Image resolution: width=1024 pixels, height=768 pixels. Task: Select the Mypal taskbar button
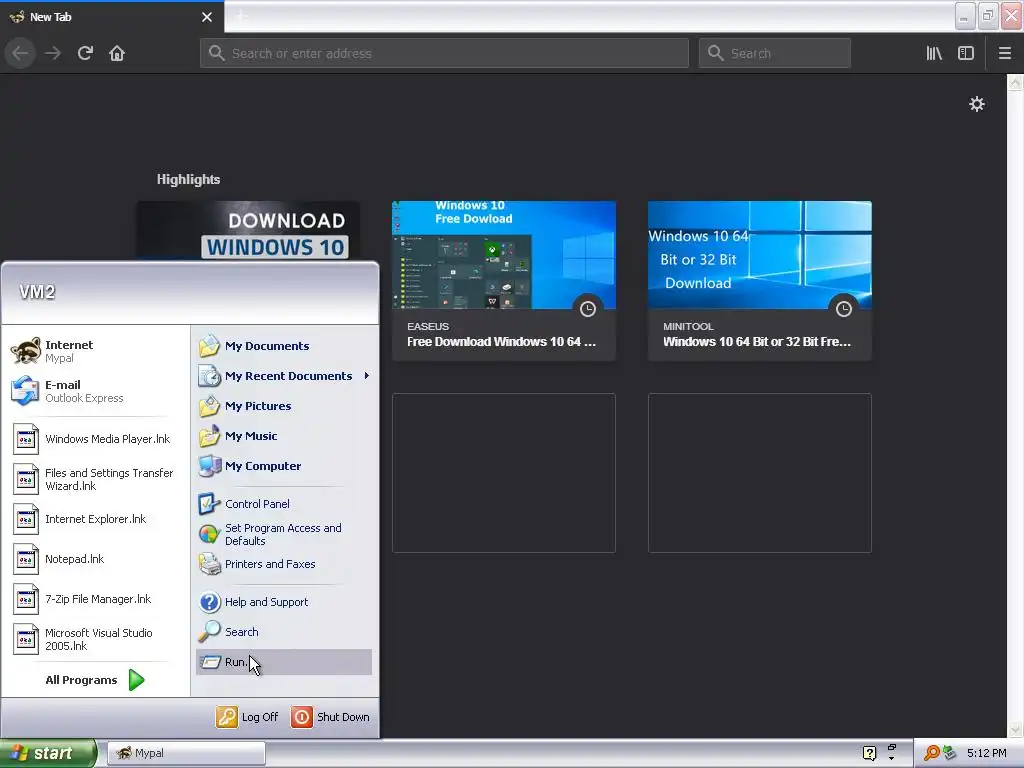[186, 753]
